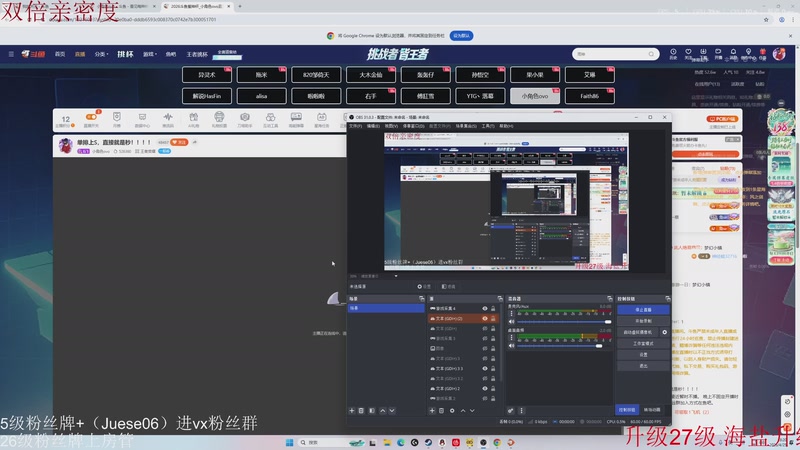The height and width of the screenshot is (450, 800).
Task: Toggle lock on 文本 (GDI+) 2 source
Action: (x=493, y=388)
